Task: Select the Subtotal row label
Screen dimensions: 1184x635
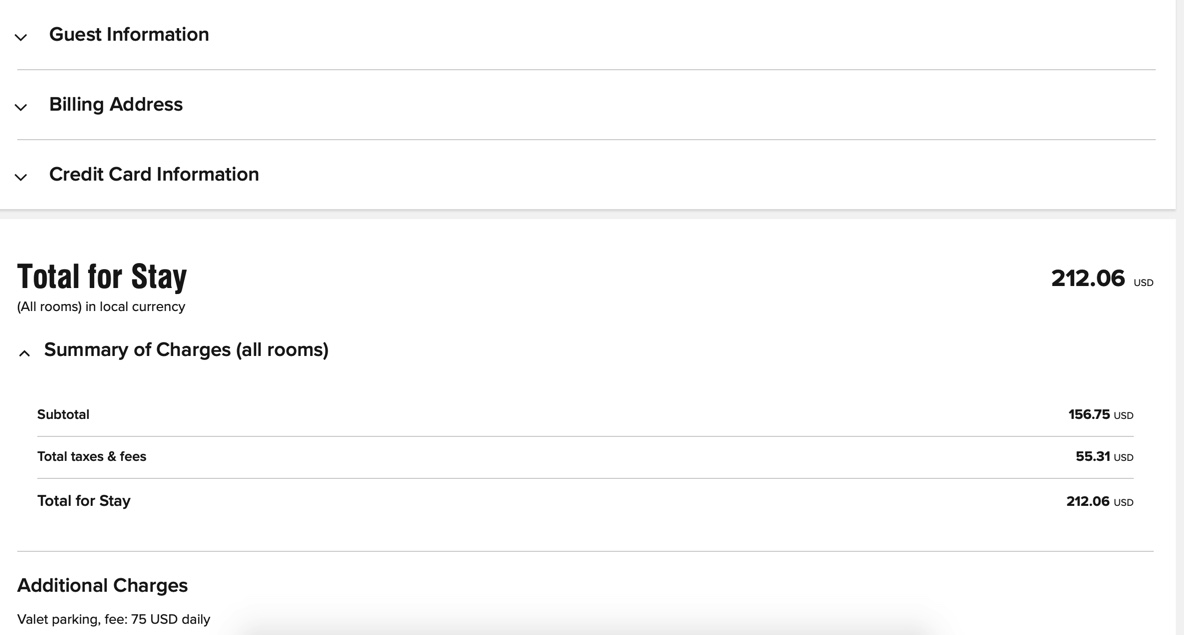Action: point(63,414)
